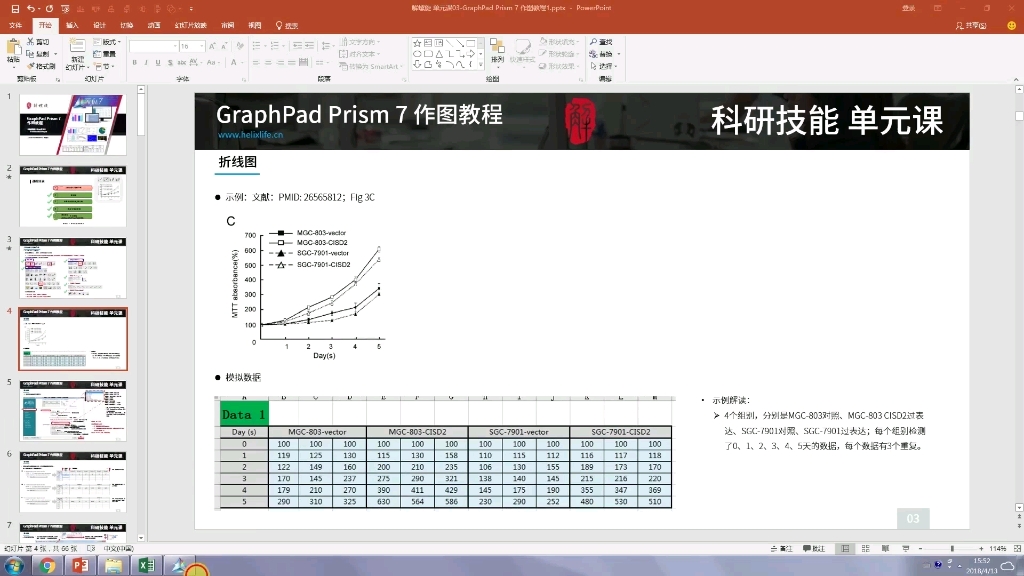Click the Find magnifier icon

point(593,42)
